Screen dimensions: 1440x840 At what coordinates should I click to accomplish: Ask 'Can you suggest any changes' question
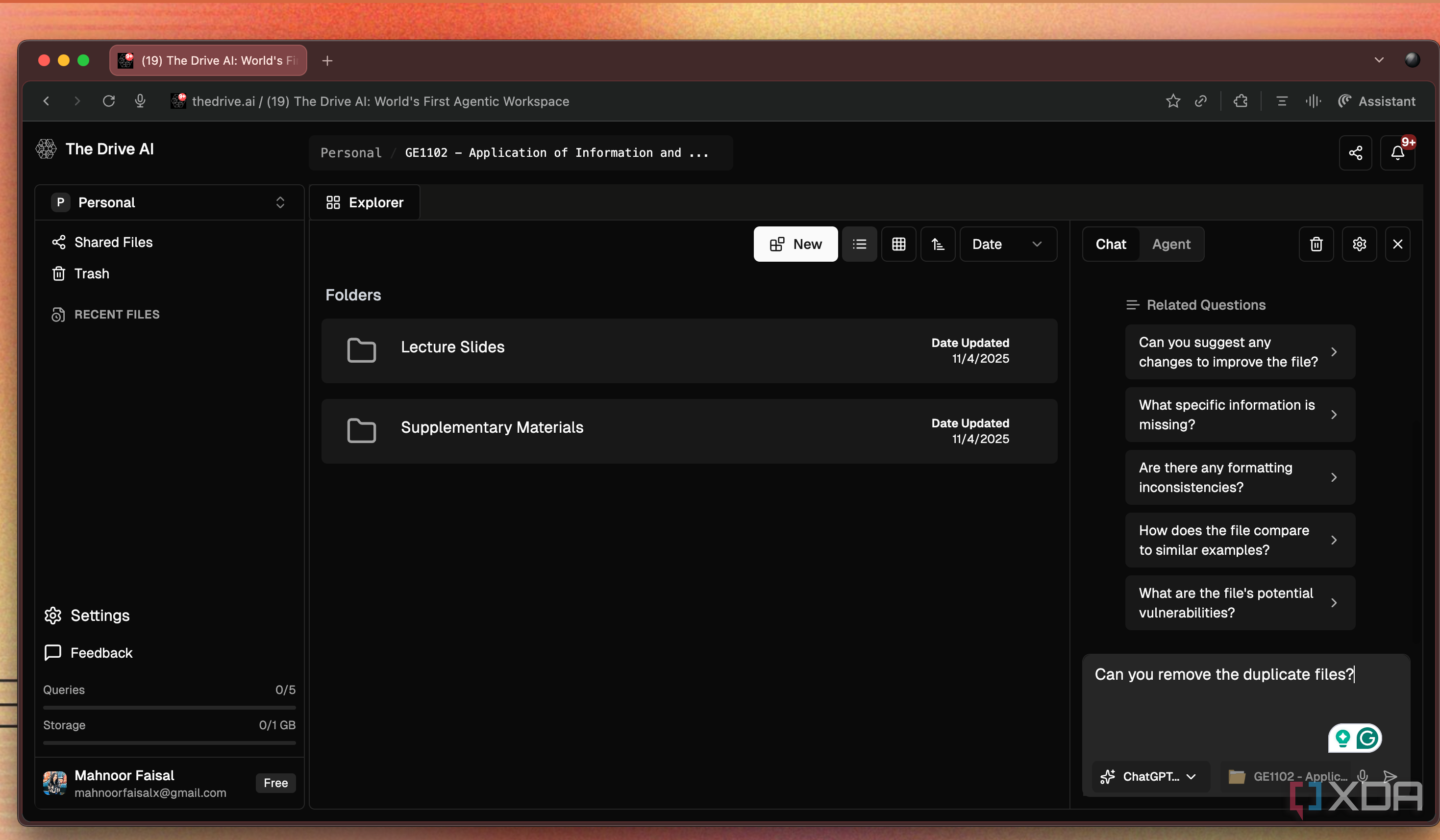coord(1240,351)
